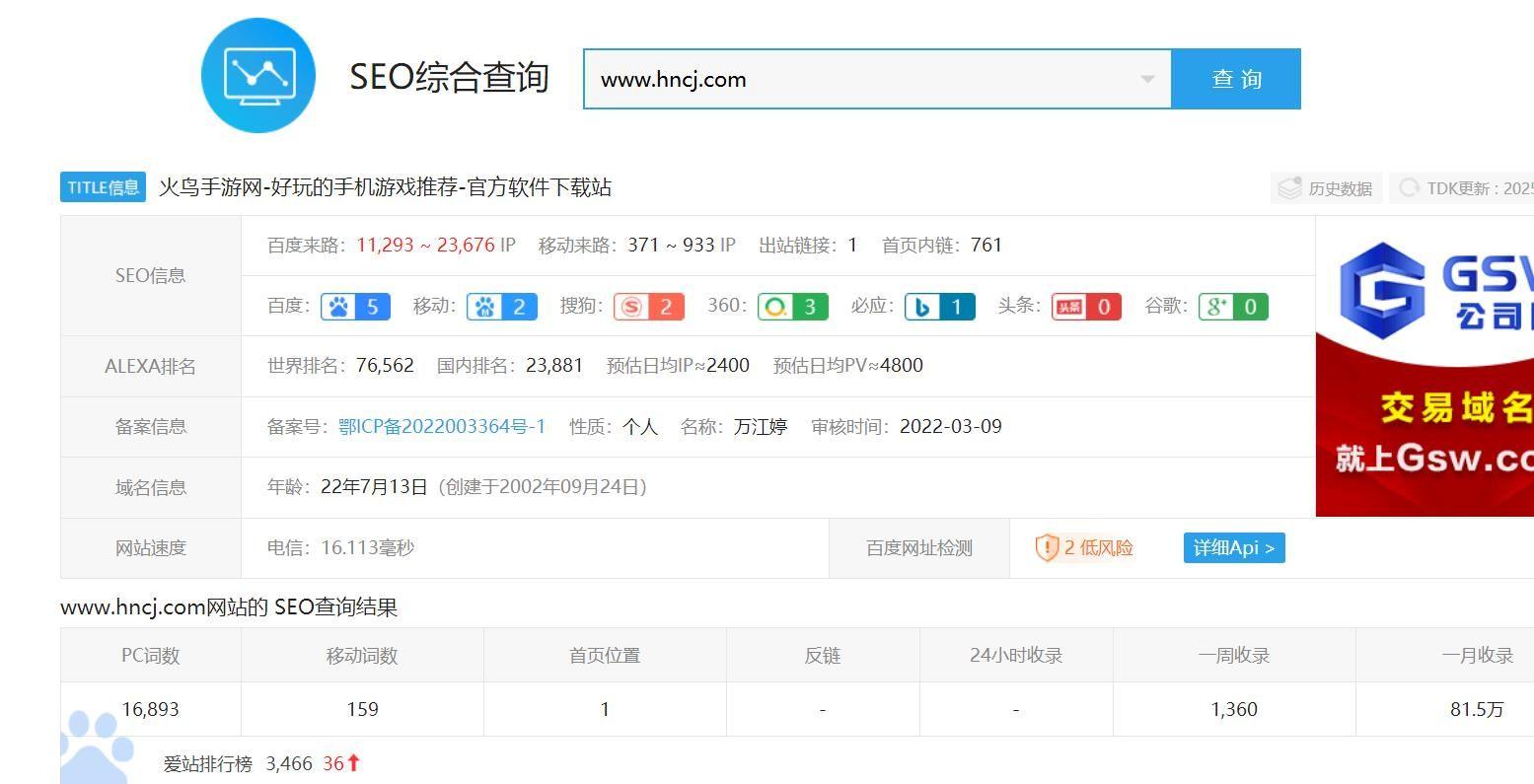
Task: Click the 审核时间 2022-03-09 value
Action: coord(951,427)
